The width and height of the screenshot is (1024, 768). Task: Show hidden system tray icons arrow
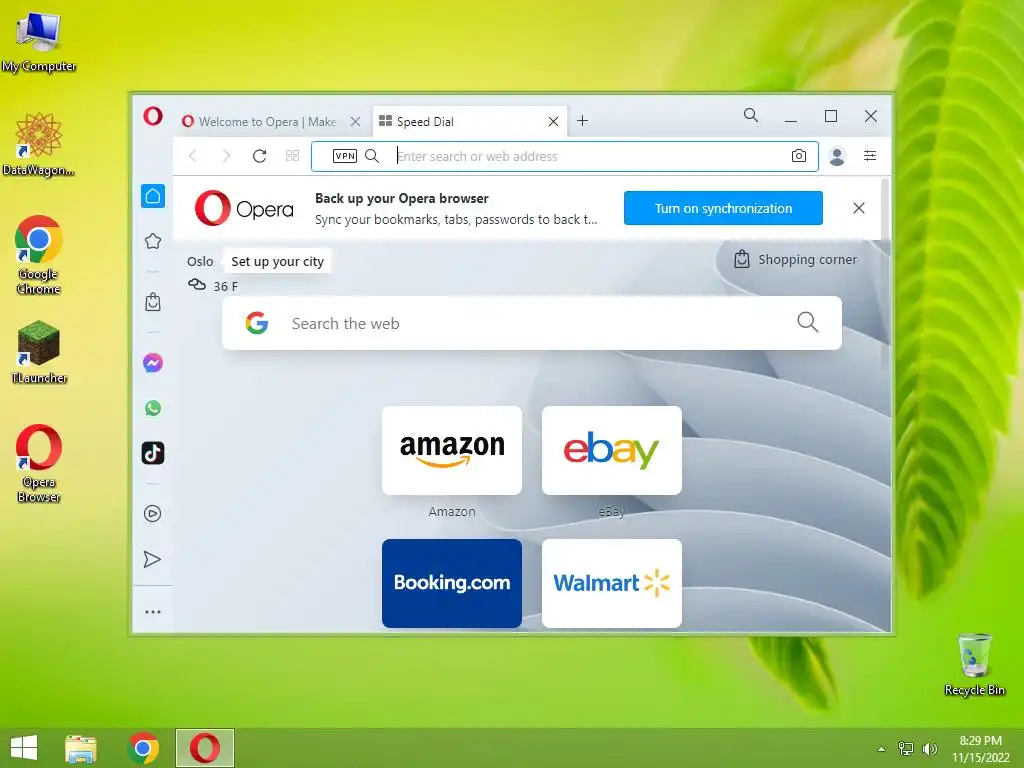pos(882,749)
